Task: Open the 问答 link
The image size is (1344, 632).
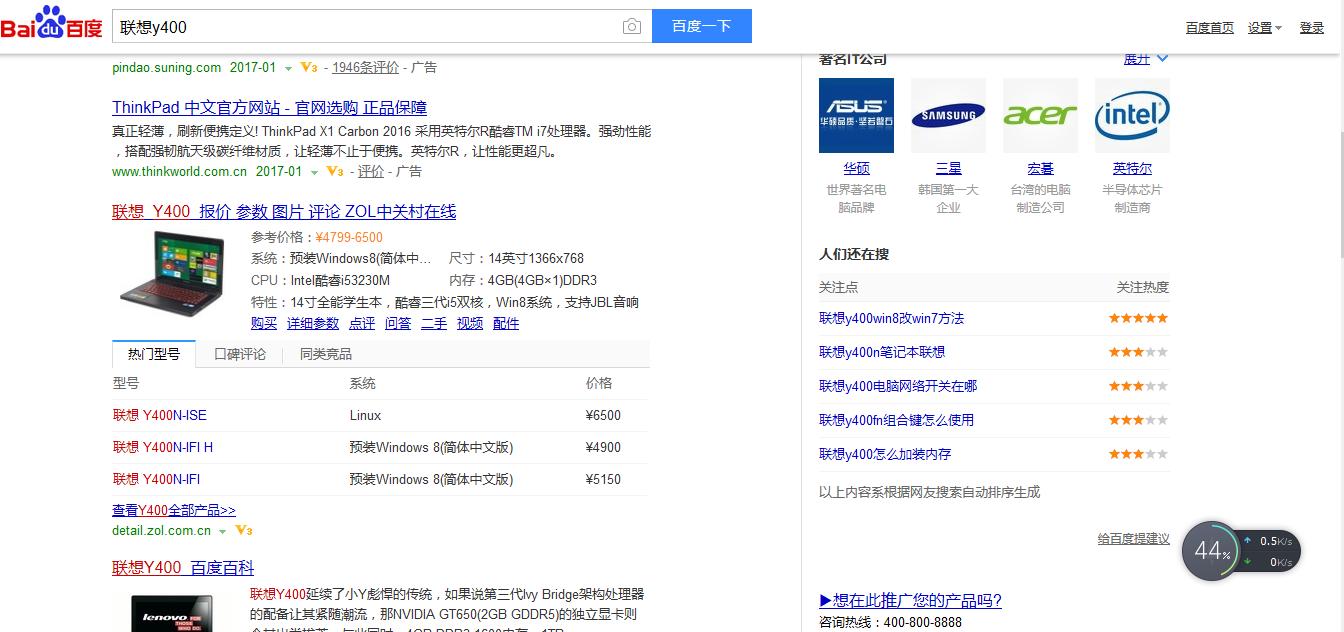Action: pyautogui.click(x=398, y=324)
